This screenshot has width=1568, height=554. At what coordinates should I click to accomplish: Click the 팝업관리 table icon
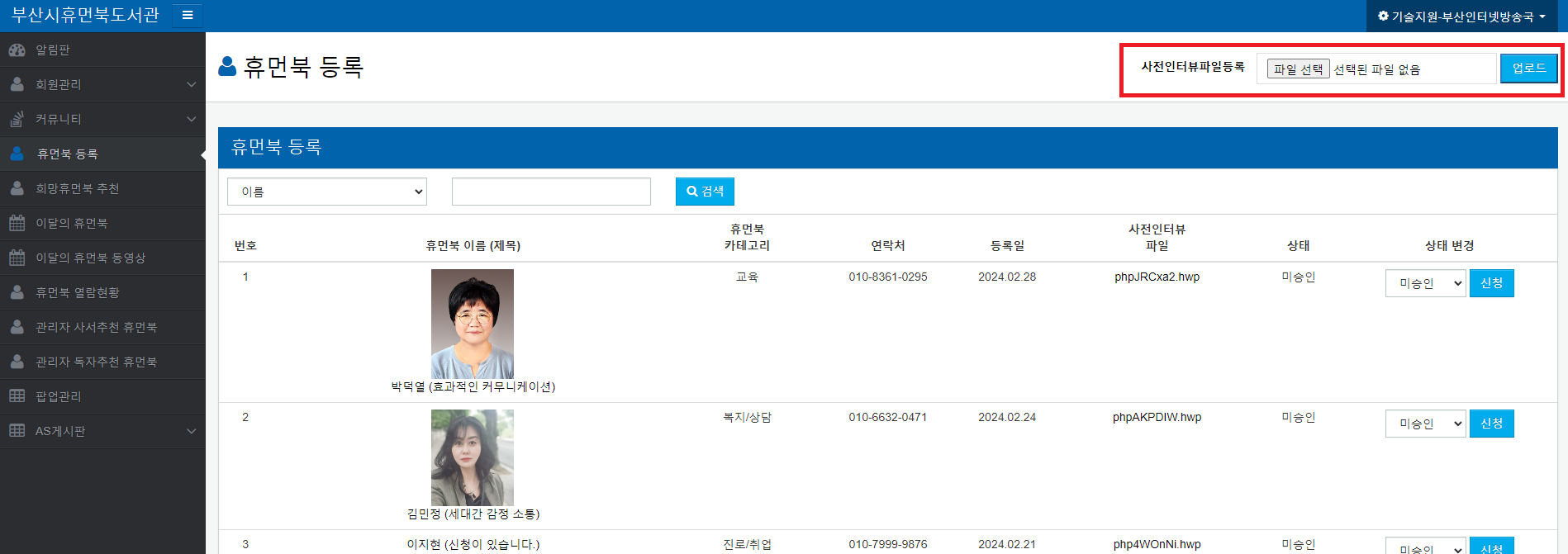tap(17, 396)
